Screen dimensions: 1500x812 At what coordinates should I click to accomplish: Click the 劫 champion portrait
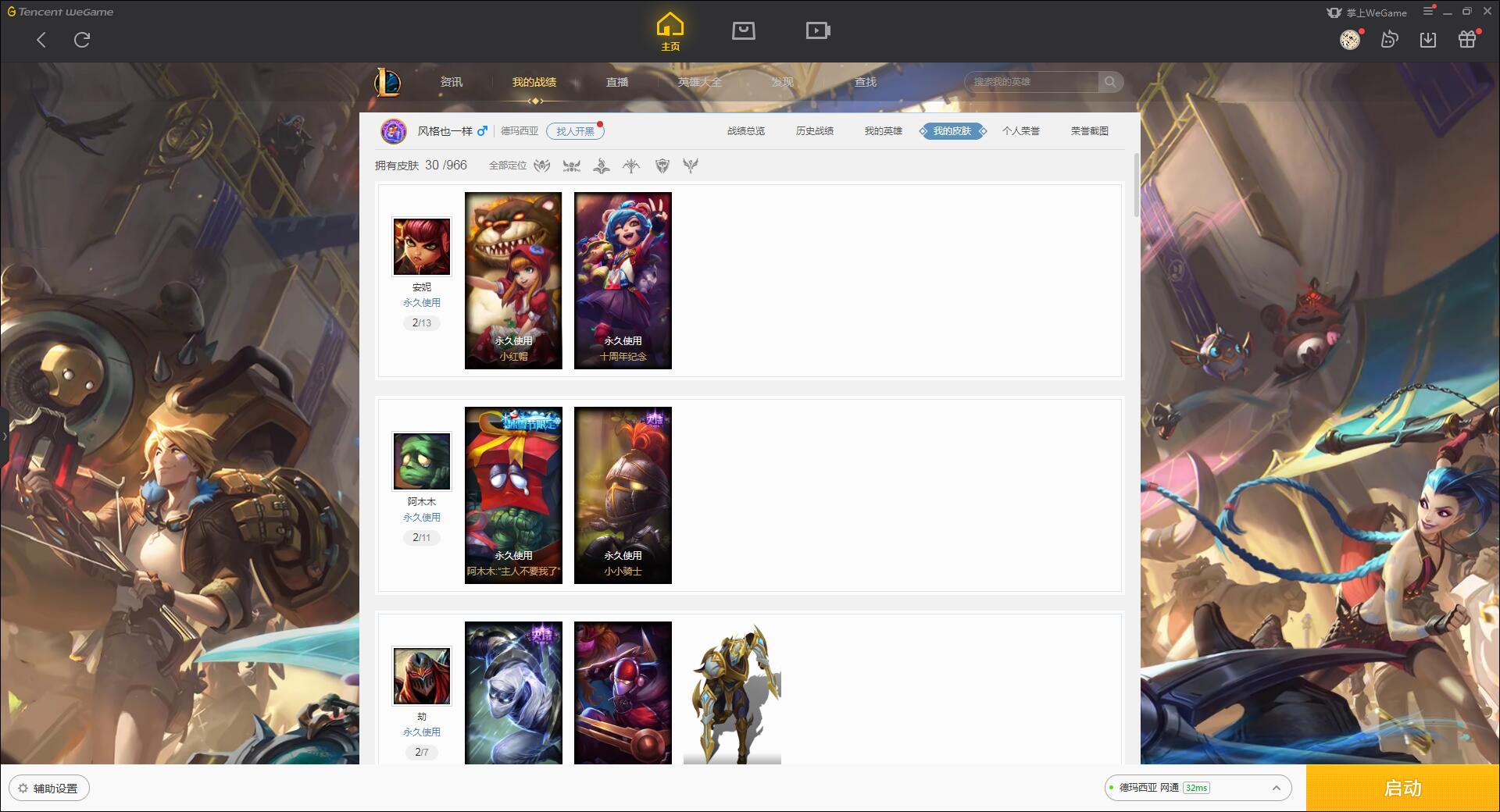(x=422, y=676)
